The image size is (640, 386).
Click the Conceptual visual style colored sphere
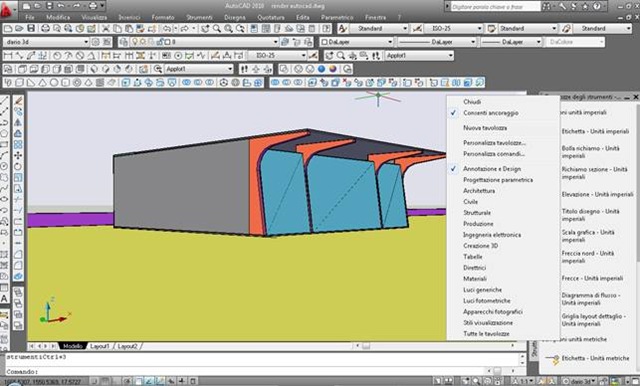(x=333, y=69)
